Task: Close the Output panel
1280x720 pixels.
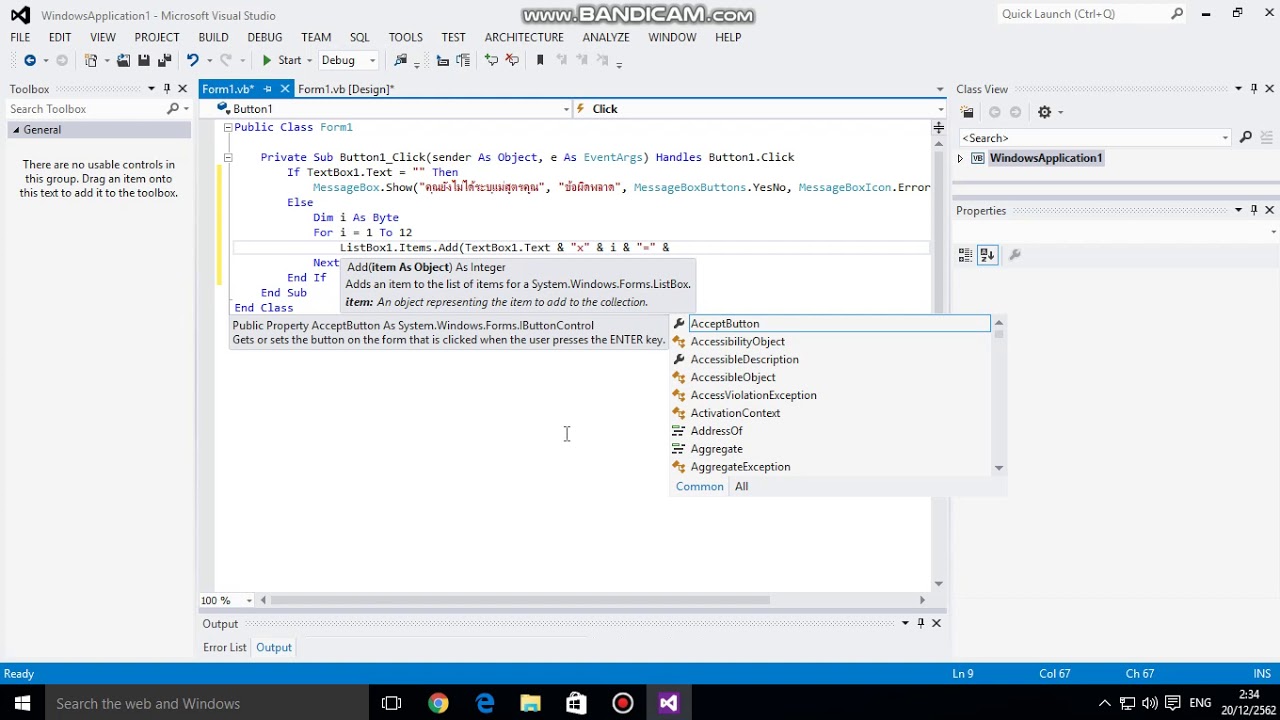Action: [936, 623]
